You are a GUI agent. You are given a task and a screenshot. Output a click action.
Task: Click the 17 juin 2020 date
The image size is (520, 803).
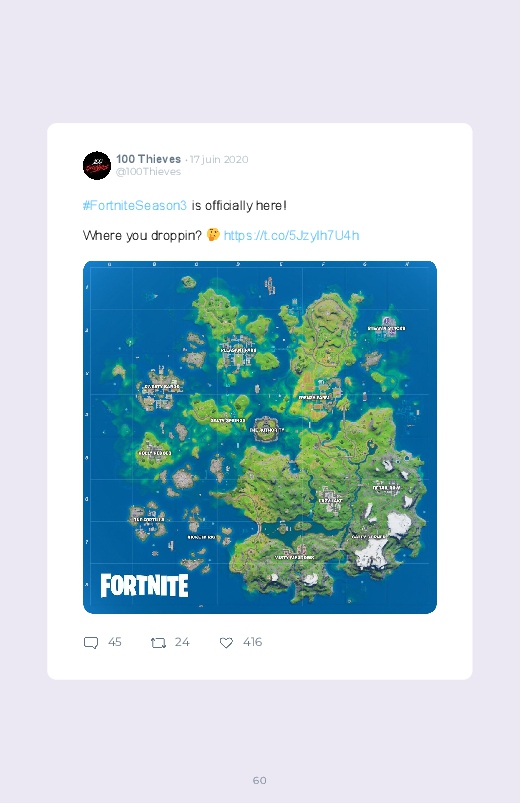pyautogui.click(x=219, y=159)
